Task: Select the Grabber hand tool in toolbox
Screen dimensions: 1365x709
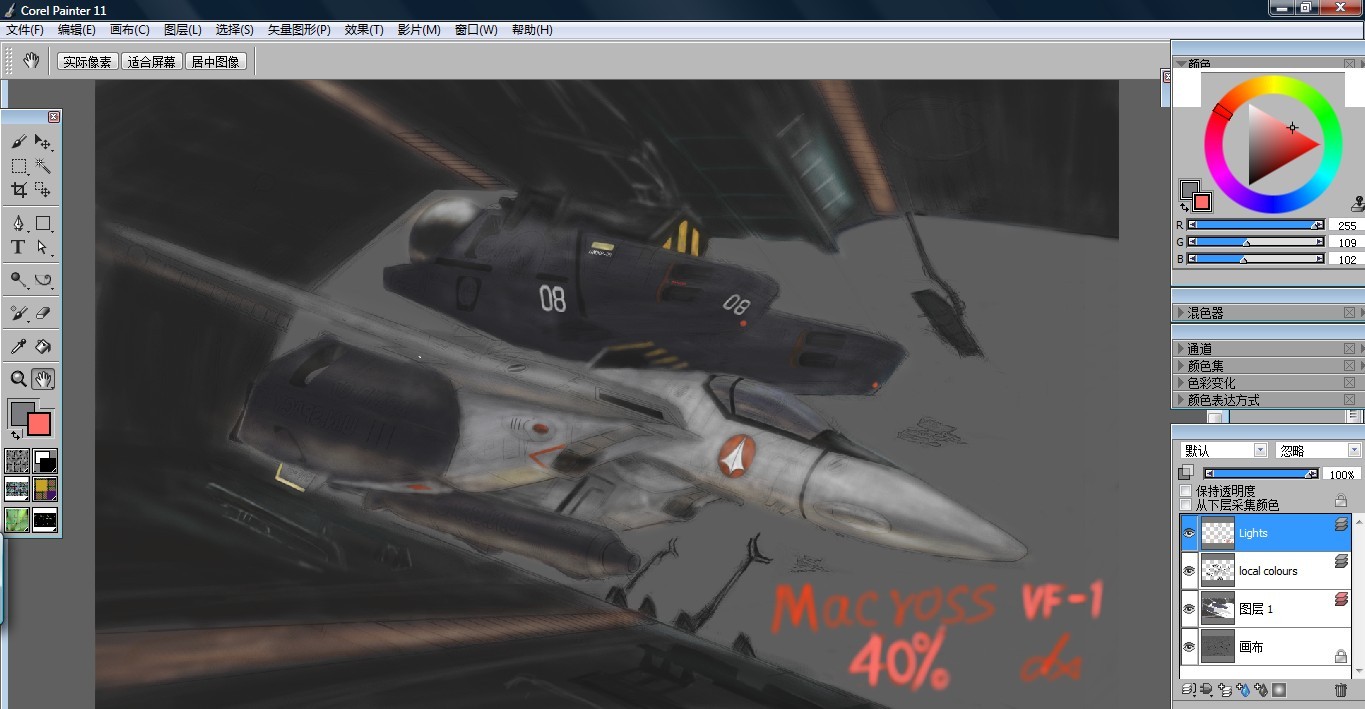Action: [x=43, y=379]
